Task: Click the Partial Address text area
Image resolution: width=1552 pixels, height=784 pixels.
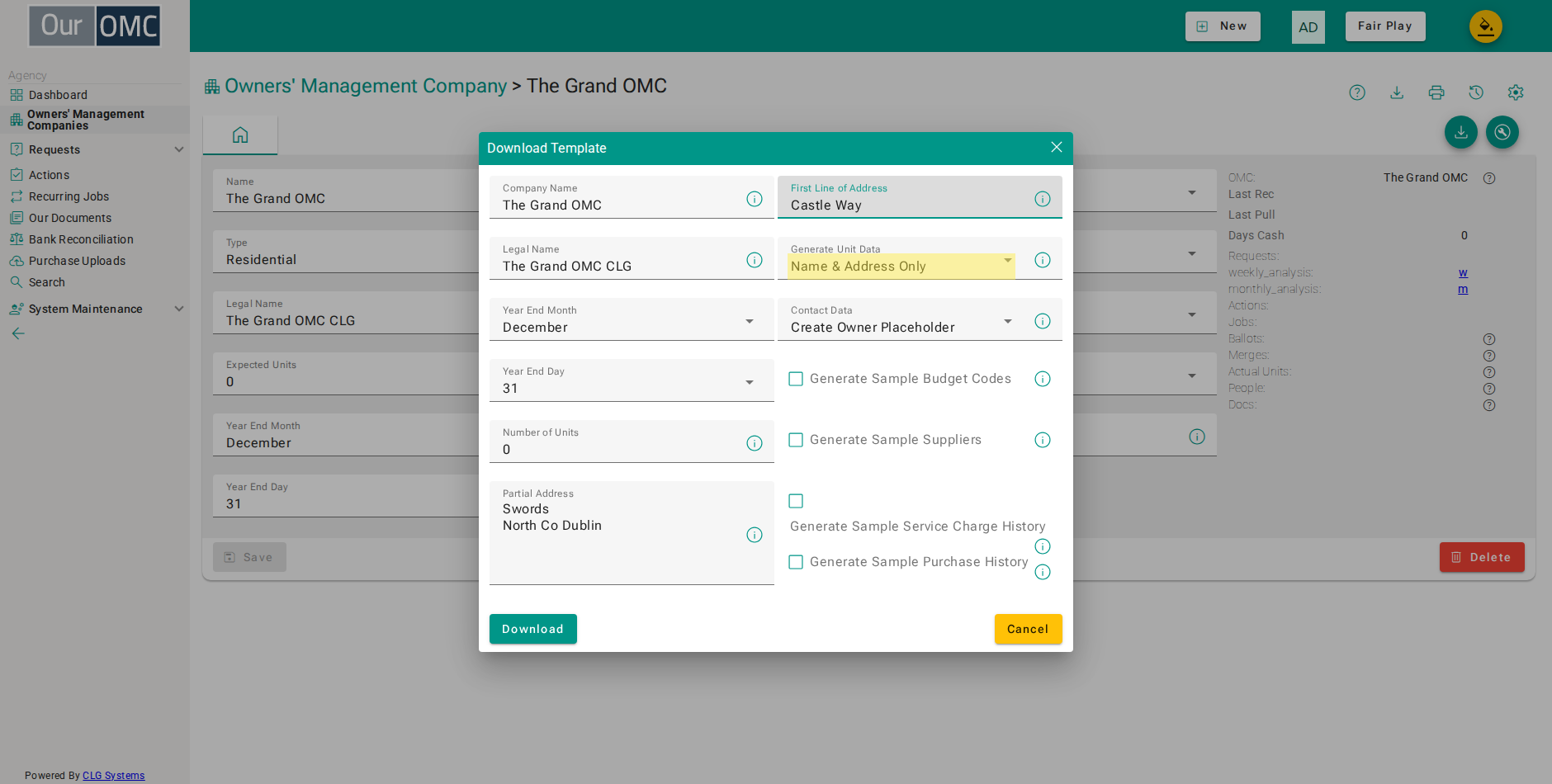Action: point(632,533)
